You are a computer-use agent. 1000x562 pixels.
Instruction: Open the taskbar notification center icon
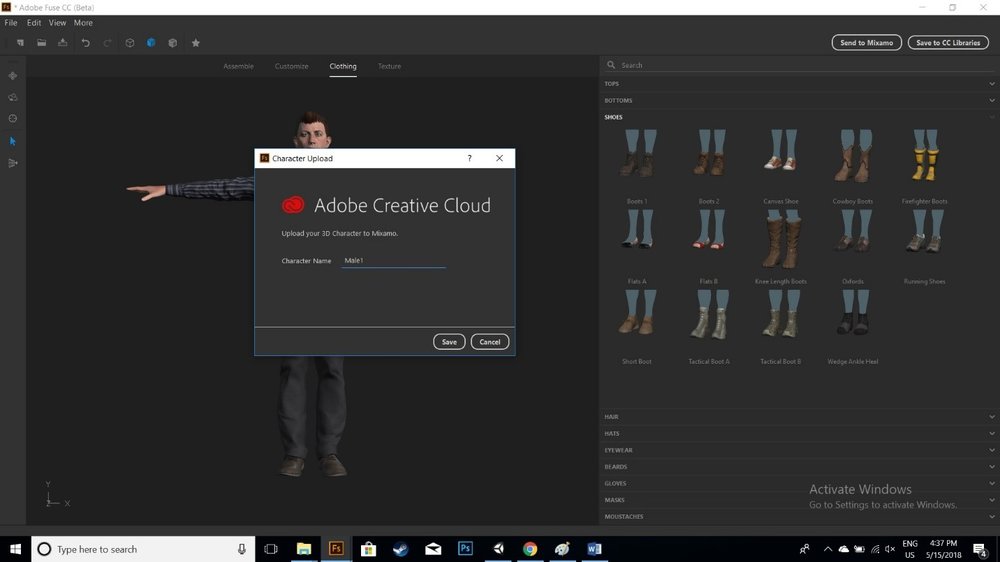click(x=980, y=549)
